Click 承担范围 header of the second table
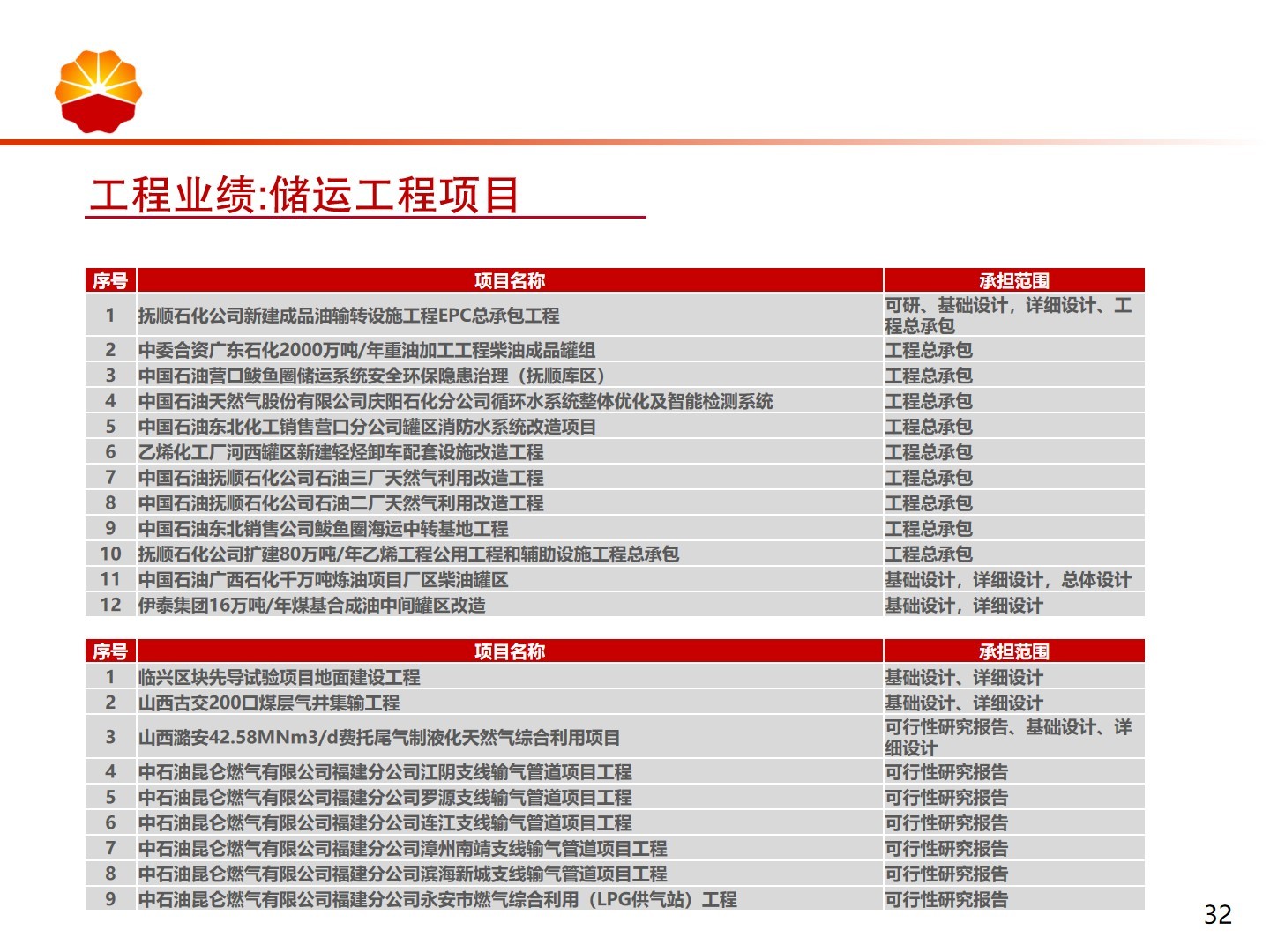Viewport: 1270px width, 952px height. 1014,651
